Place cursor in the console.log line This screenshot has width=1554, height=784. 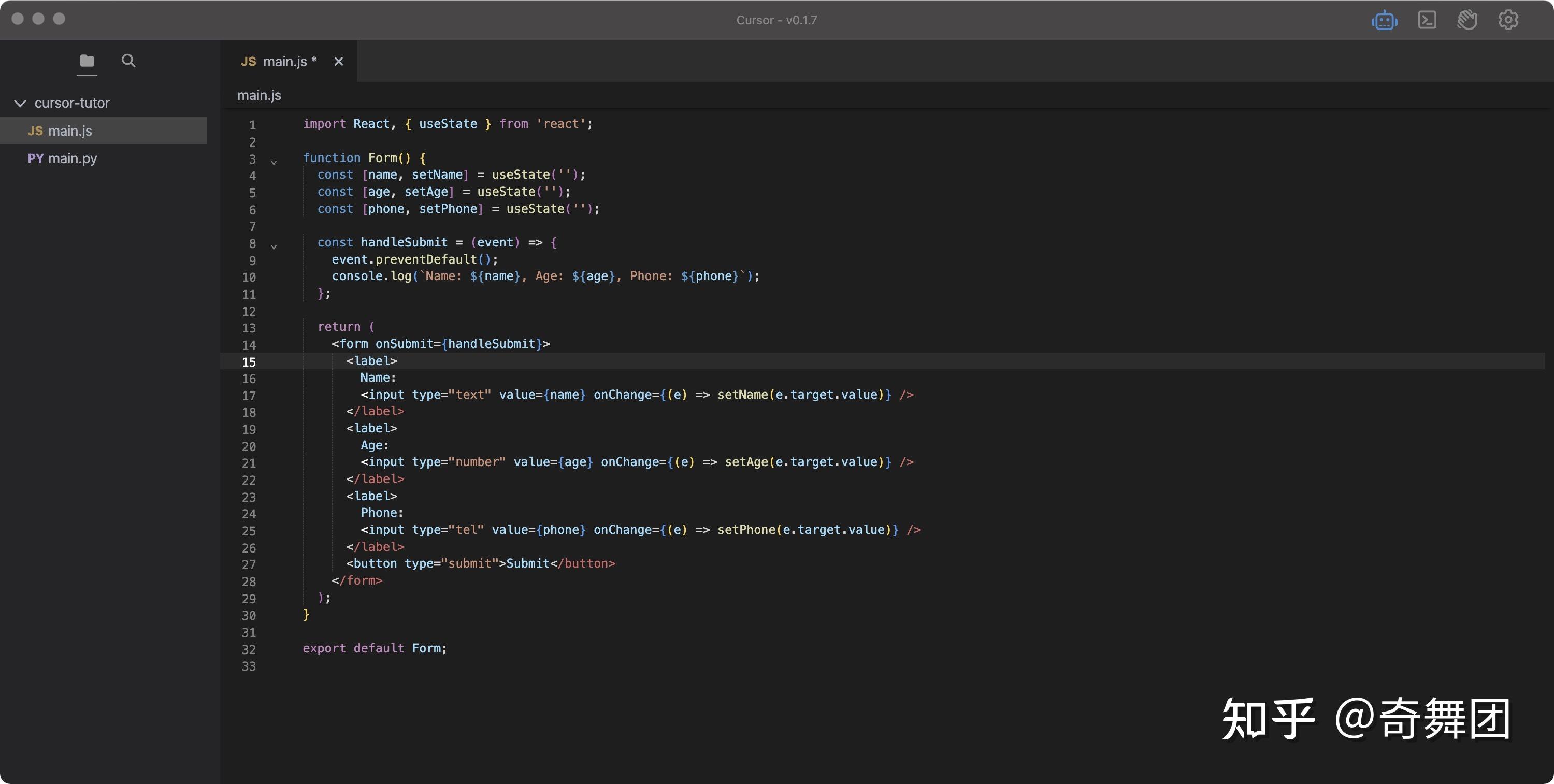coord(543,276)
